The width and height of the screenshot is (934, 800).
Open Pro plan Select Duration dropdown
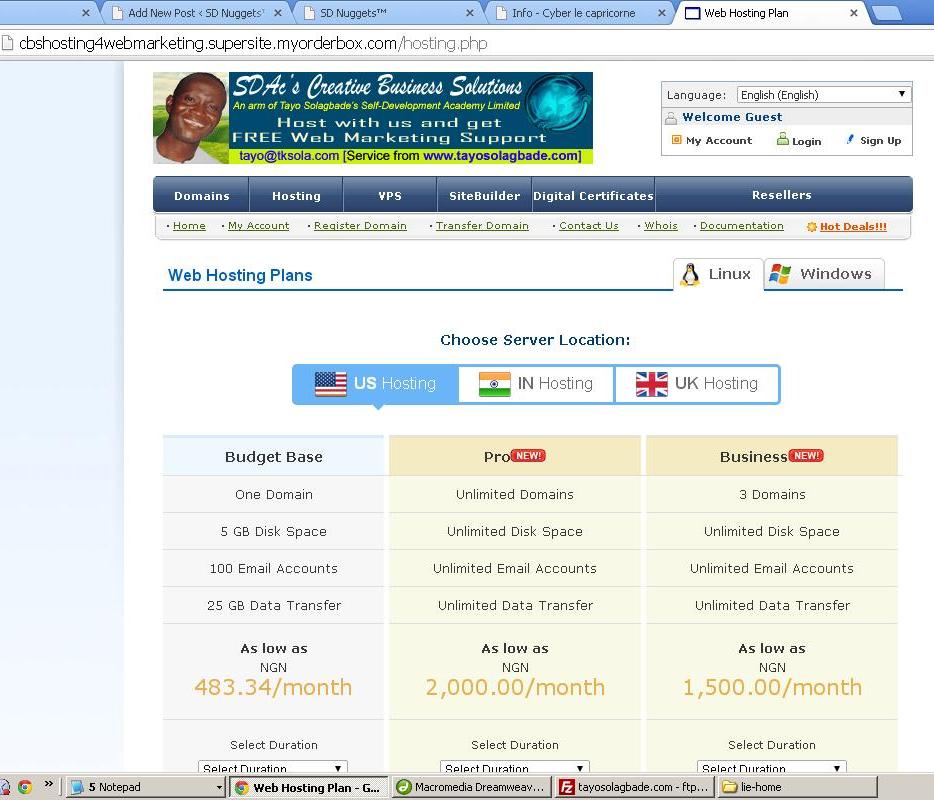coord(515,767)
